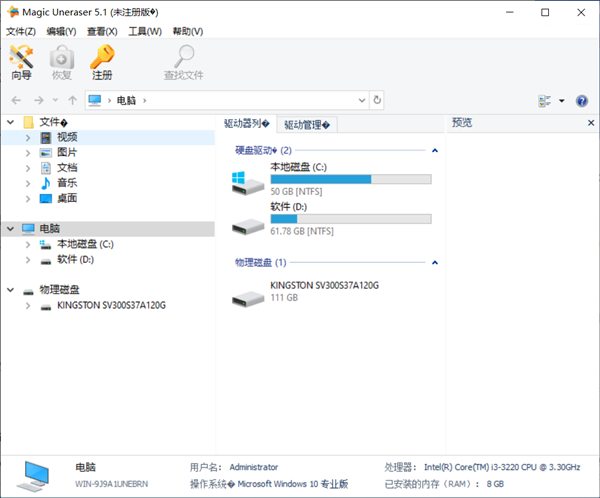This screenshot has width=600, height=498.
Task: Click the up arrow navigation icon
Action: pos(72,100)
